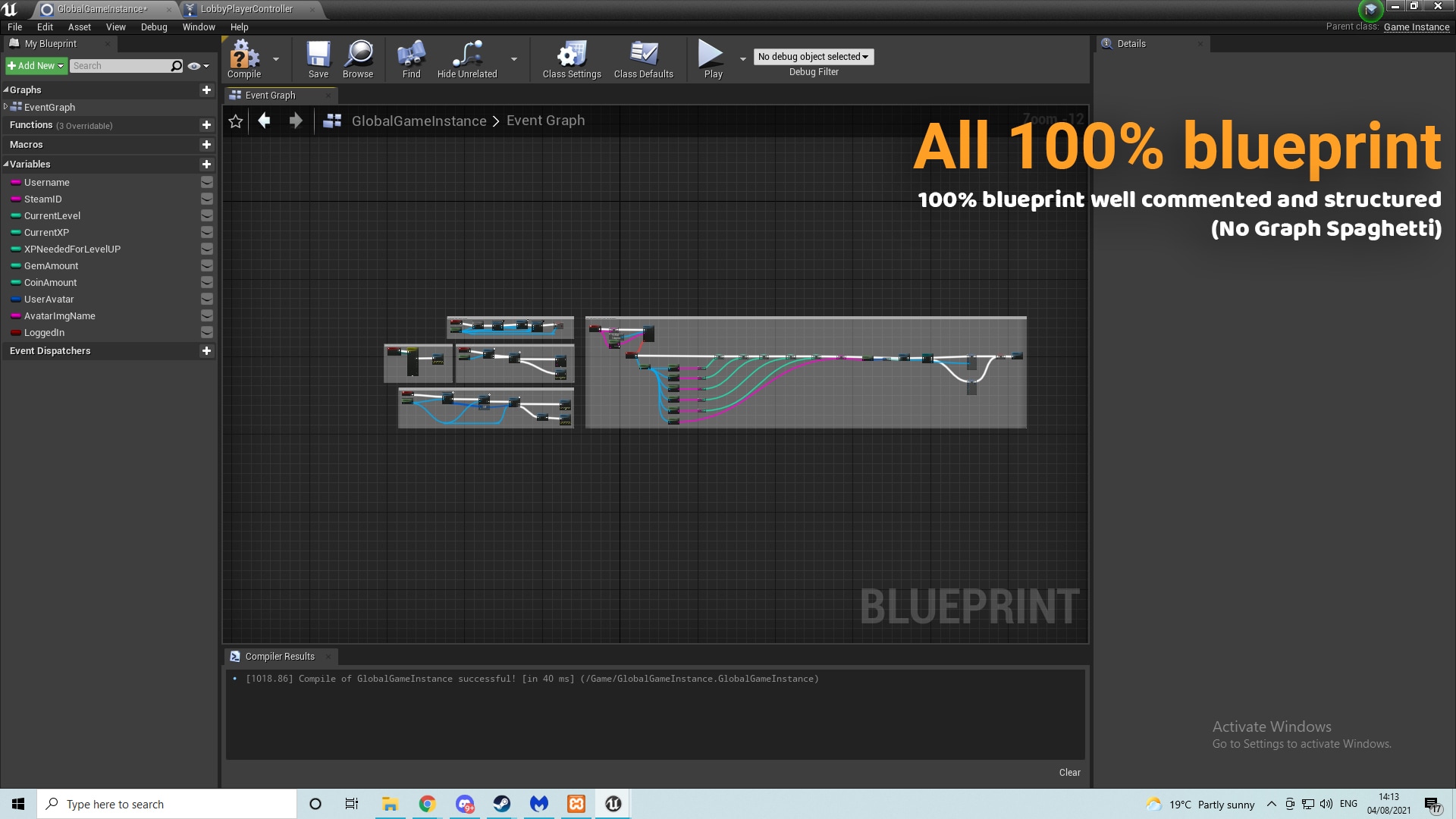Click Event Graph in the breadcrumb
Screen dimensions: 1456x819
coord(545,121)
